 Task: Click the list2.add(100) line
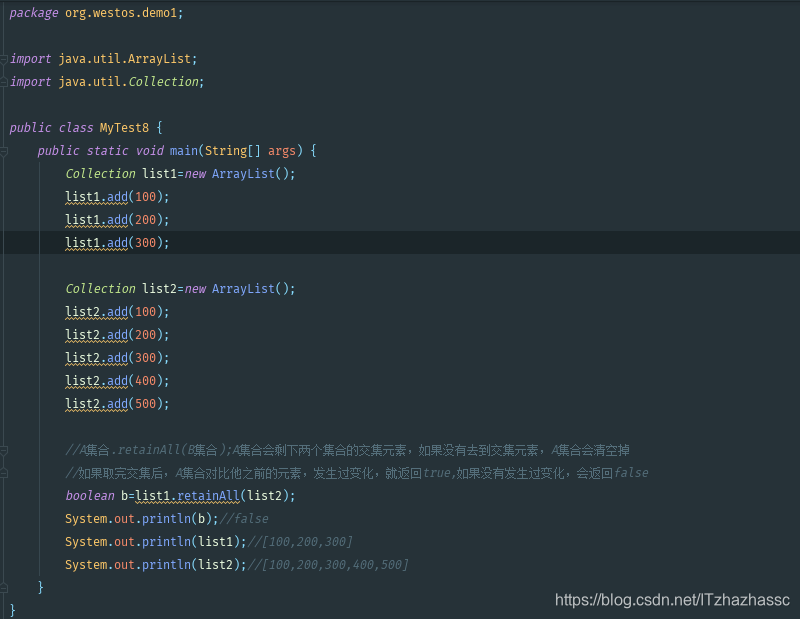pos(117,312)
